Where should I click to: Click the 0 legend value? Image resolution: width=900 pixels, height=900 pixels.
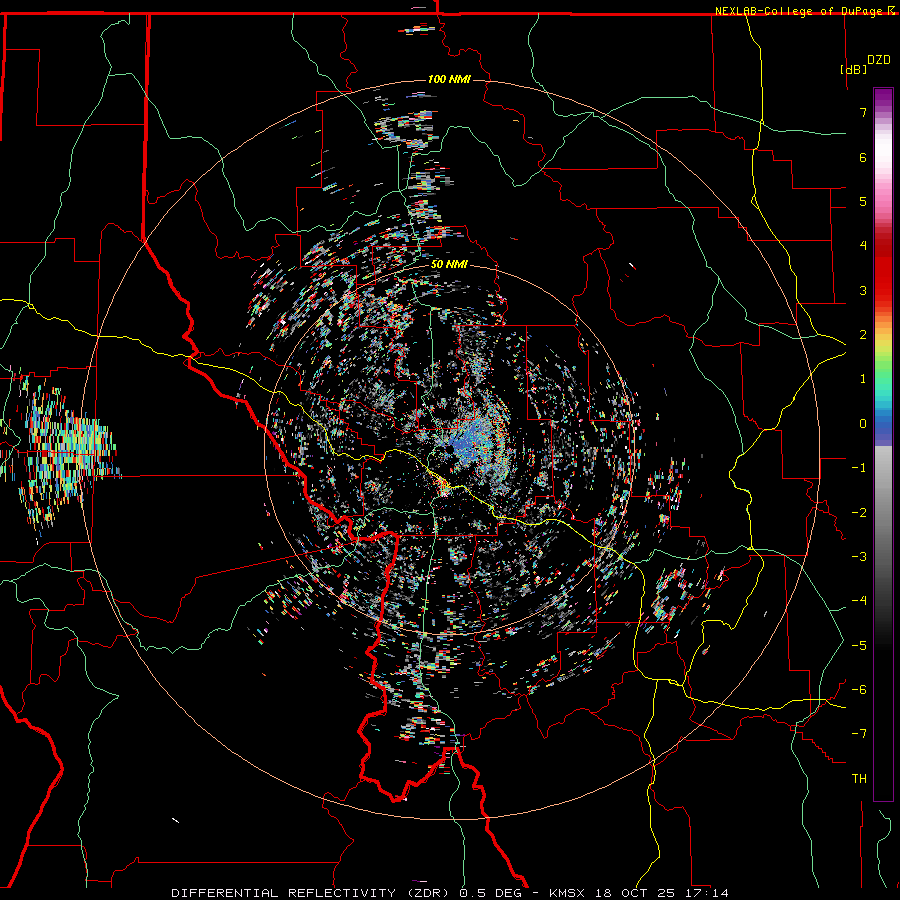pos(863,424)
